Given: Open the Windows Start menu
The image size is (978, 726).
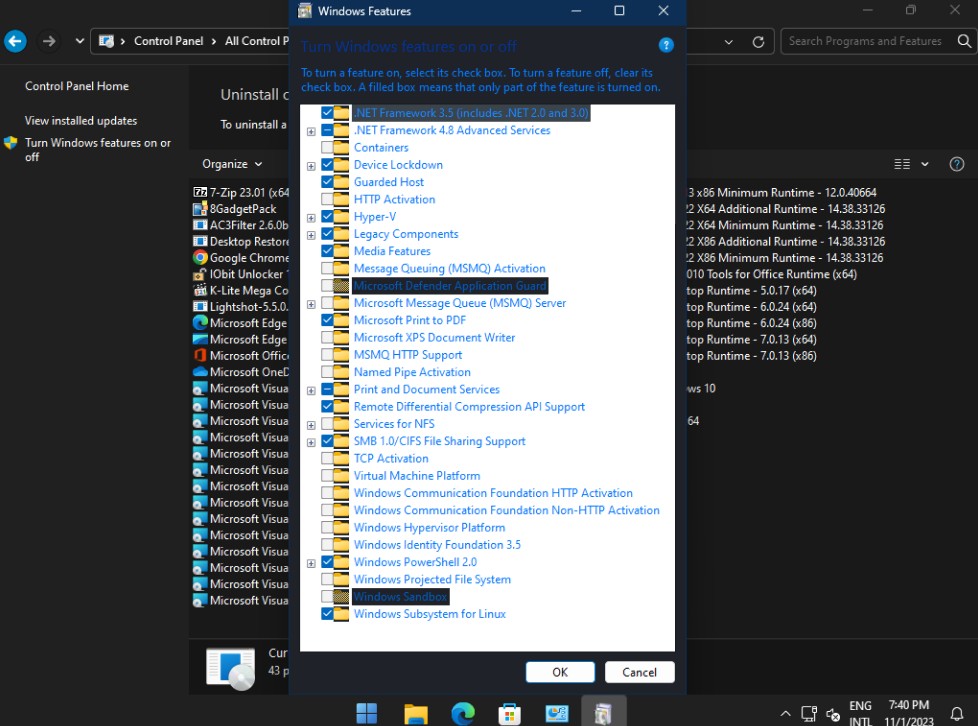Looking at the screenshot, I should (x=367, y=713).
